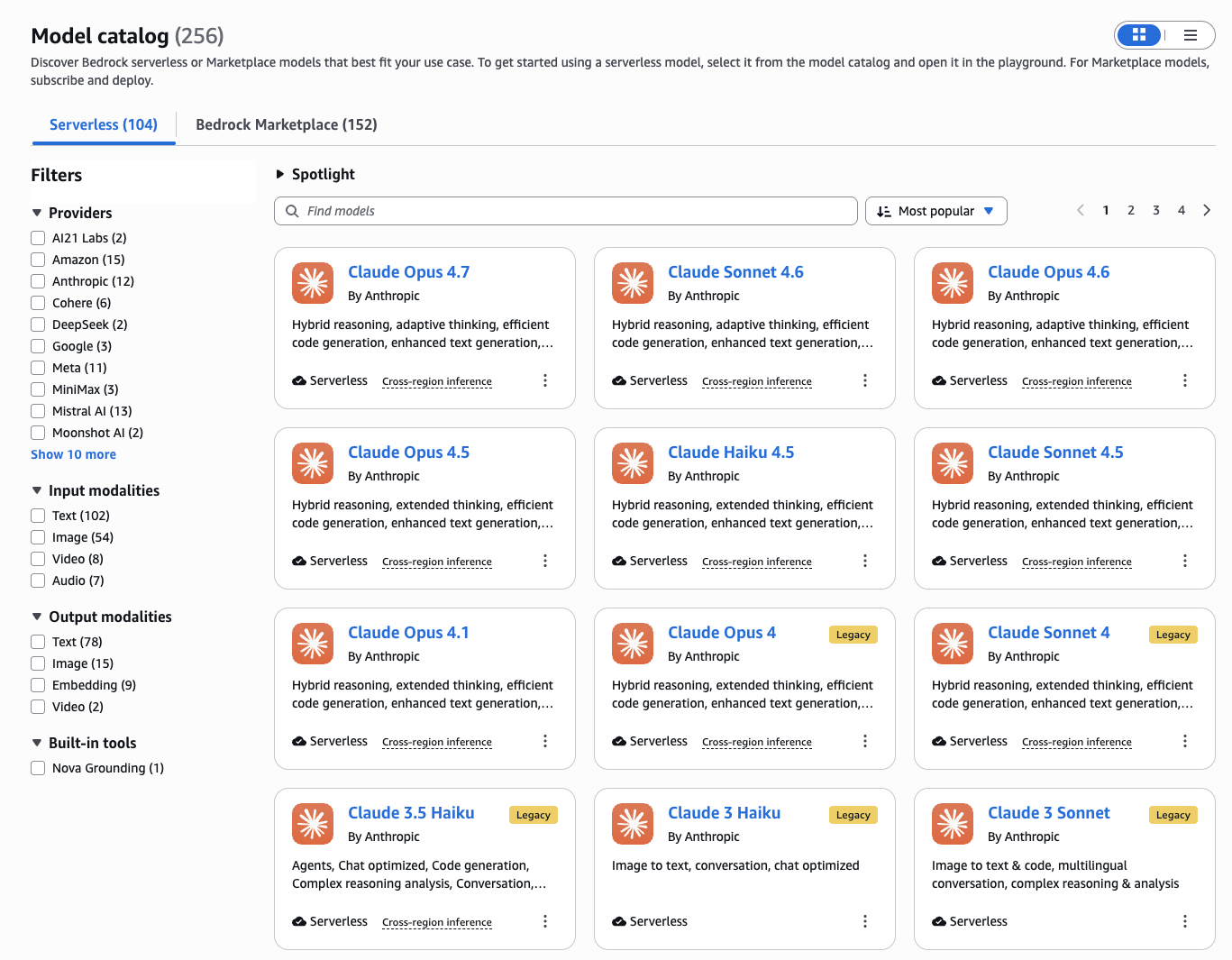Open the Claude Opus 4.5 model link
The height and width of the screenshot is (960, 1232).
pyautogui.click(x=409, y=453)
